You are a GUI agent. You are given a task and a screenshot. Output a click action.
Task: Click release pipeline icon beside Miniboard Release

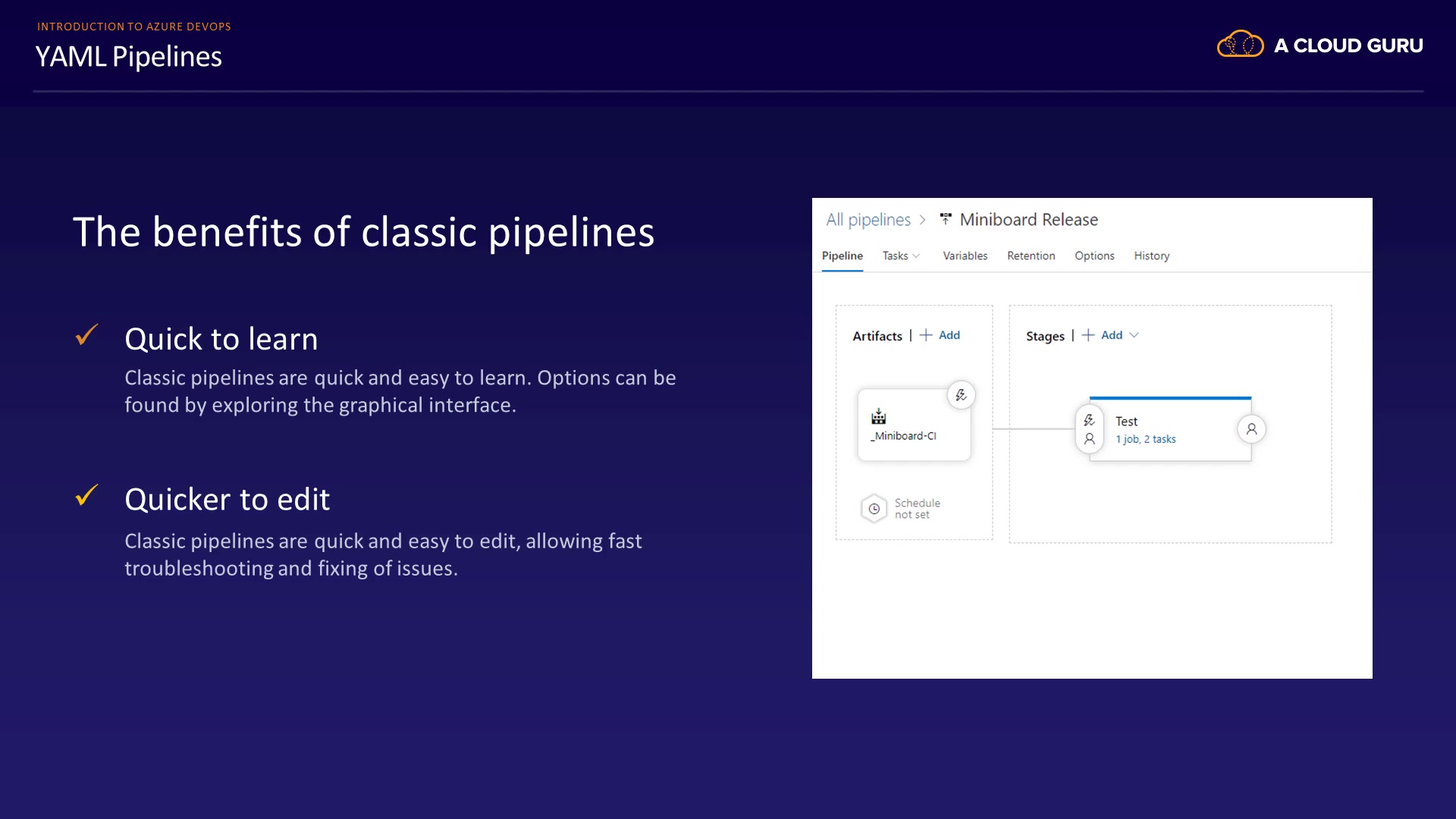pos(945,219)
